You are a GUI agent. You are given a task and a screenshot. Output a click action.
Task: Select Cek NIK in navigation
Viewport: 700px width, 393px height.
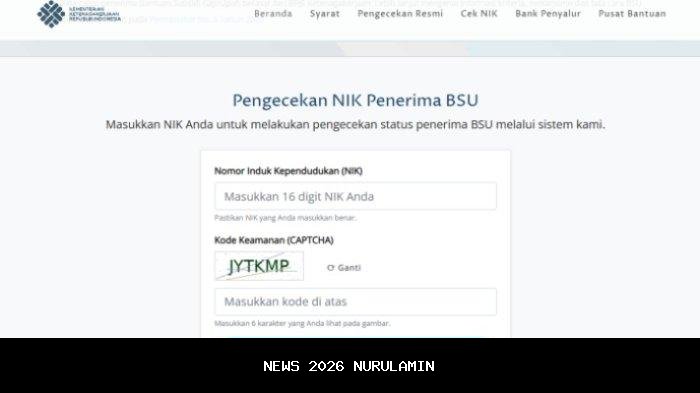pyautogui.click(x=479, y=14)
